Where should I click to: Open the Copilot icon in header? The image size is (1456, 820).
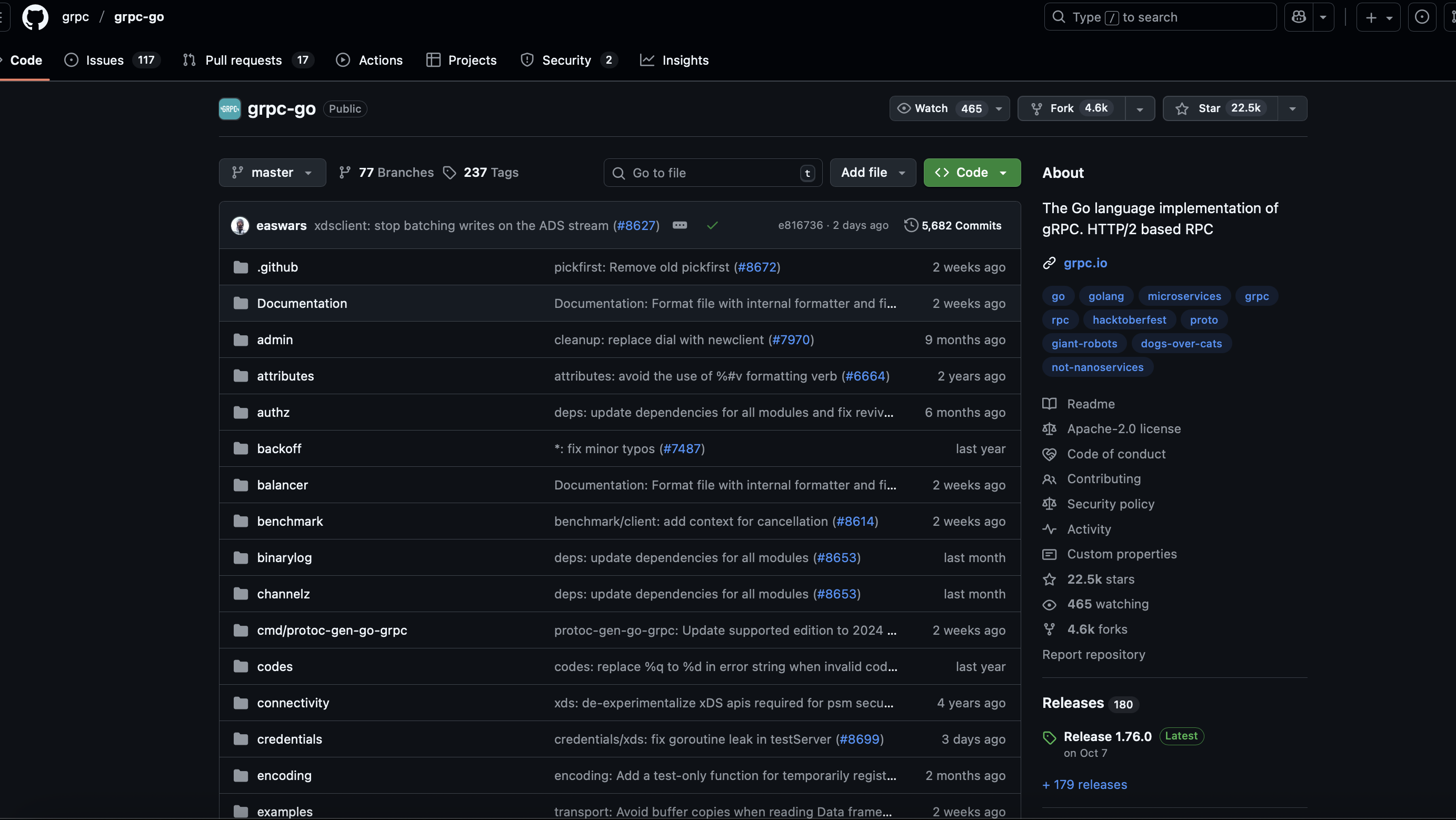(1298, 17)
